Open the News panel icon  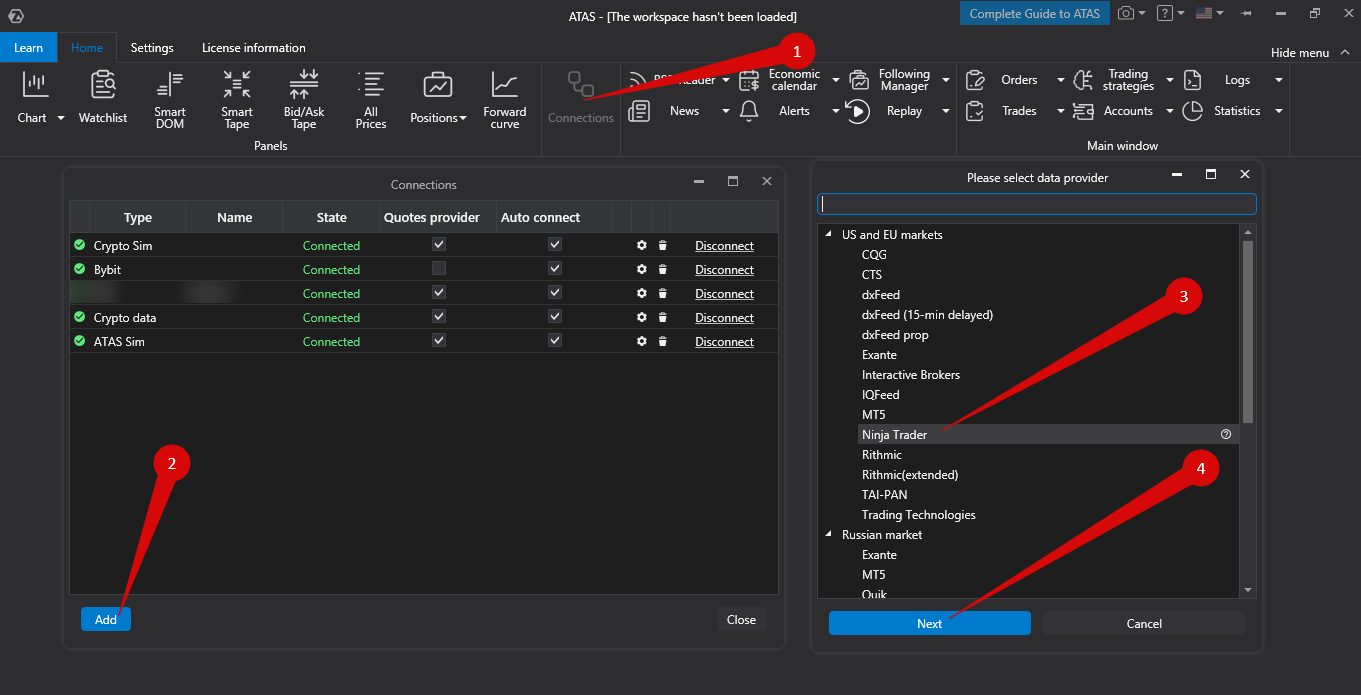tap(640, 111)
